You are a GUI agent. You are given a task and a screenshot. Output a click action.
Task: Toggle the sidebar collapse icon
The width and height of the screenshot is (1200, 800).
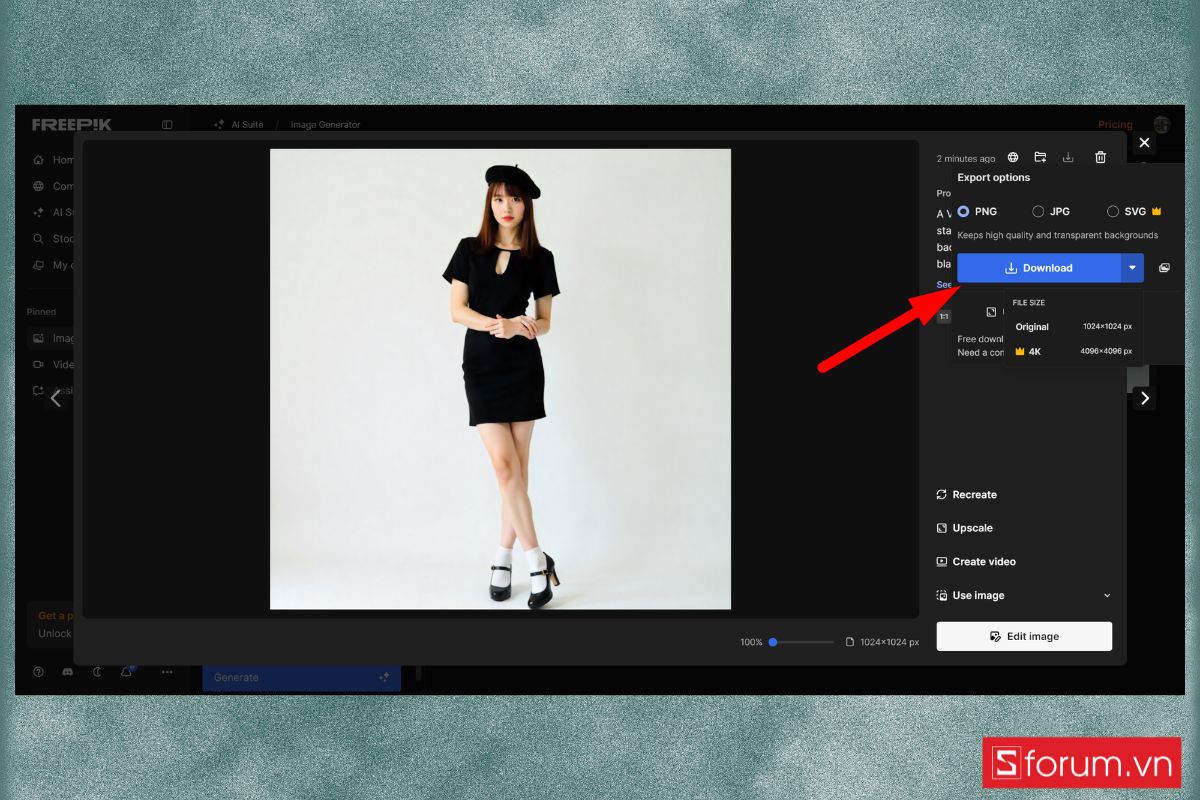pyautogui.click(x=167, y=125)
